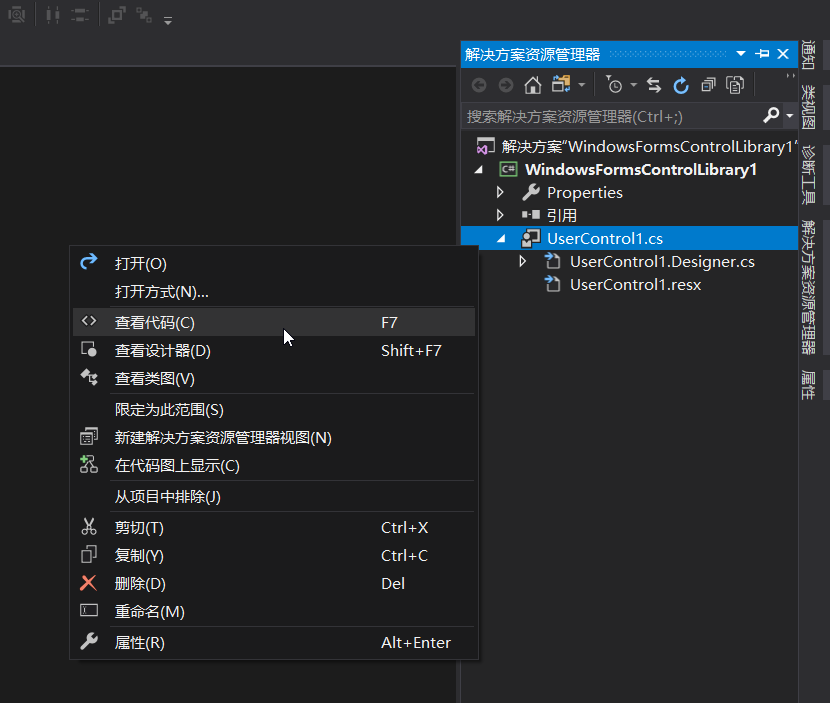Image resolution: width=830 pixels, height=703 pixels.
Task: Select UserControl1.Designer.cs file
Action: tap(662, 262)
